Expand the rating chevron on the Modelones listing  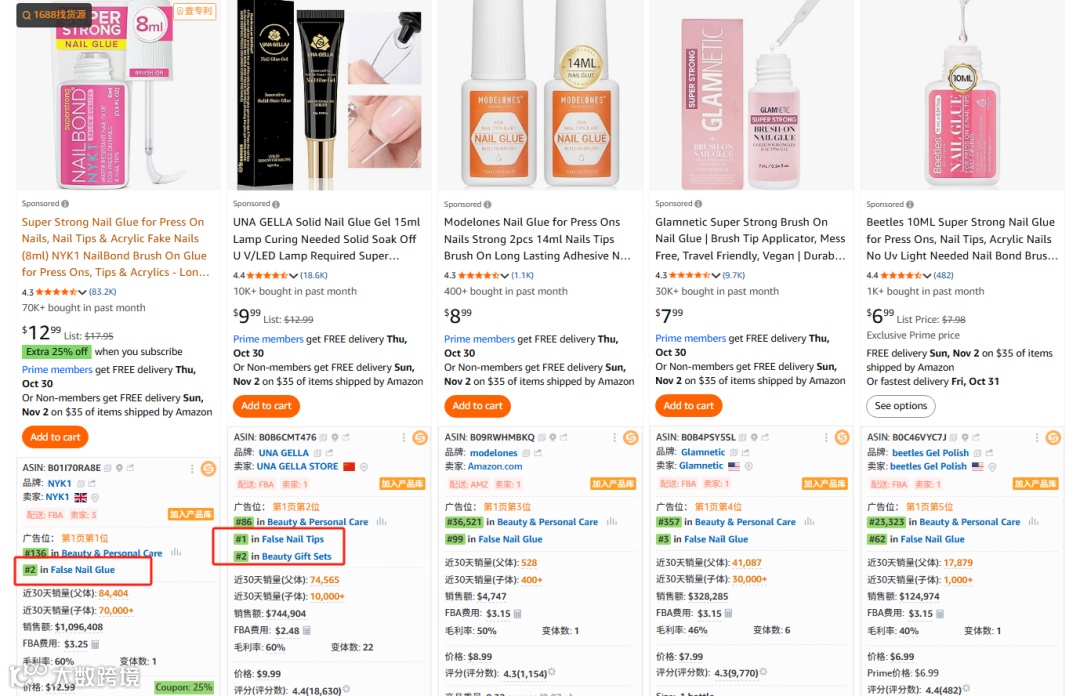[505, 276]
